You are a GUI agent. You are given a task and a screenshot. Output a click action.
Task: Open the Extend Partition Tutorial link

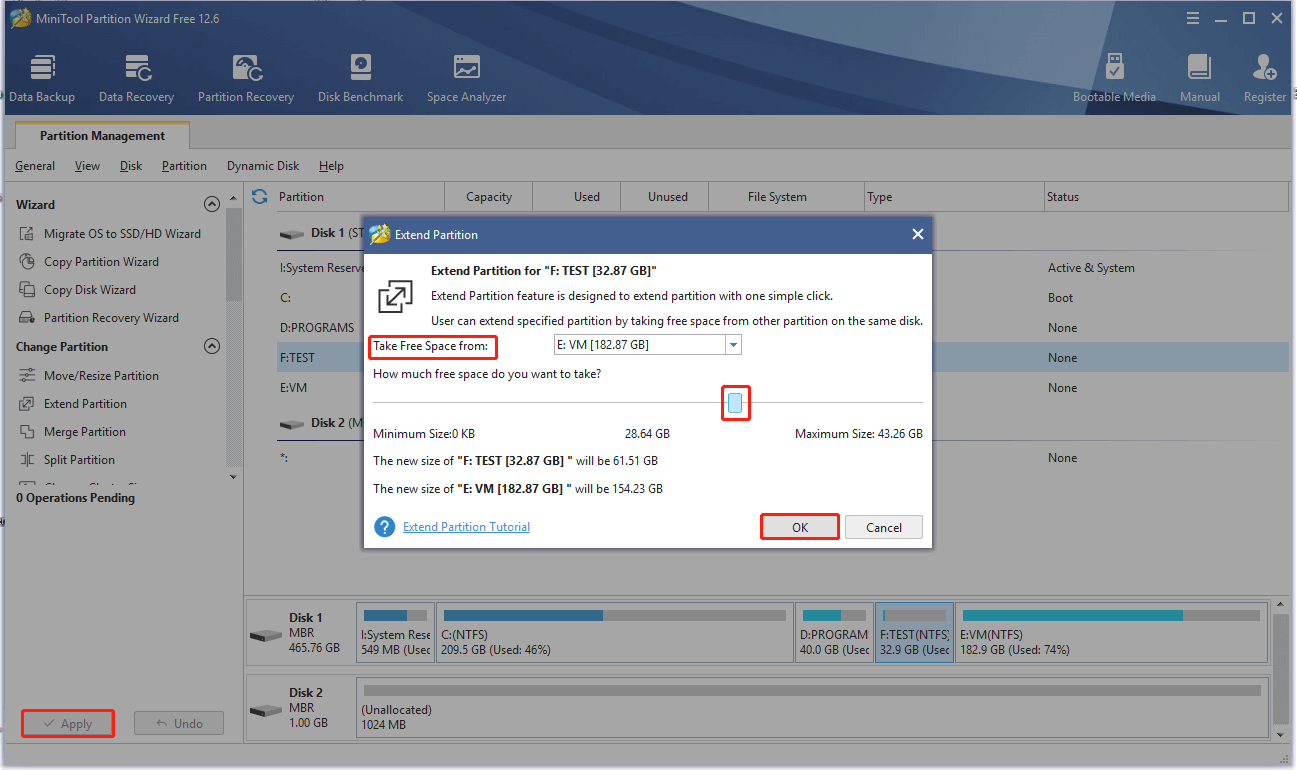[466, 527]
